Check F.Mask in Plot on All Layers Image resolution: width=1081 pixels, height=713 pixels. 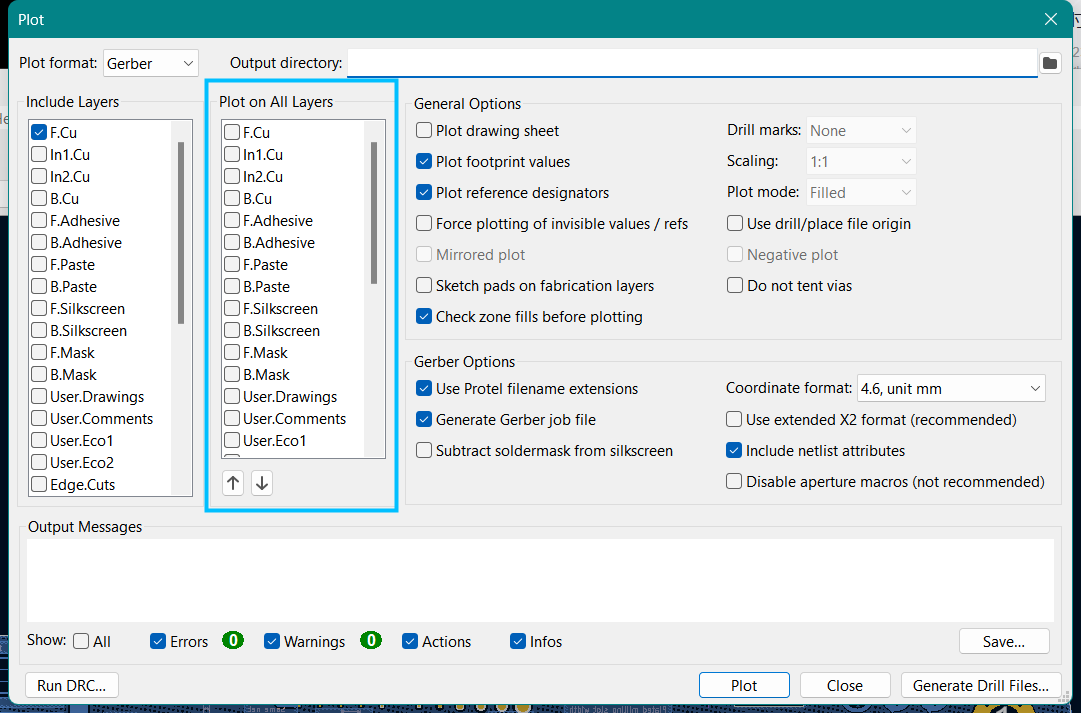click(x=232, y=353)
